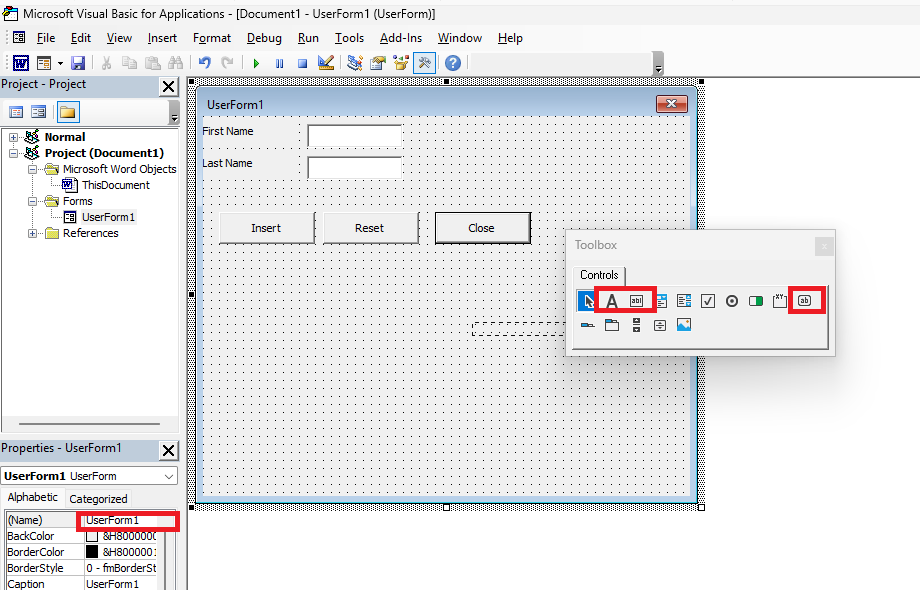
Task: Click View Object icon in Project panel
Action: (x=39, y=111)
